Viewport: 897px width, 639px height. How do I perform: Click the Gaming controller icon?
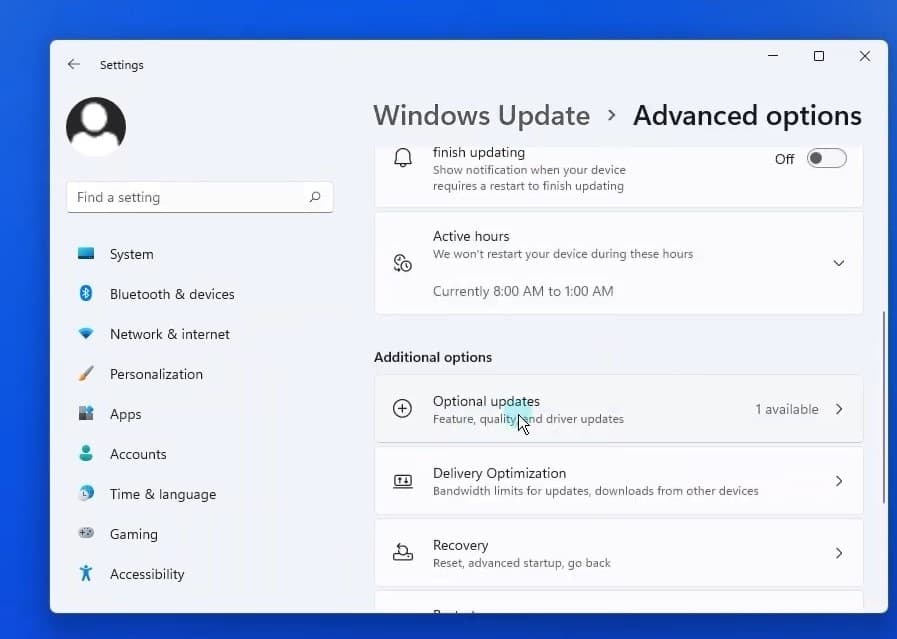[x=86, y=533]
